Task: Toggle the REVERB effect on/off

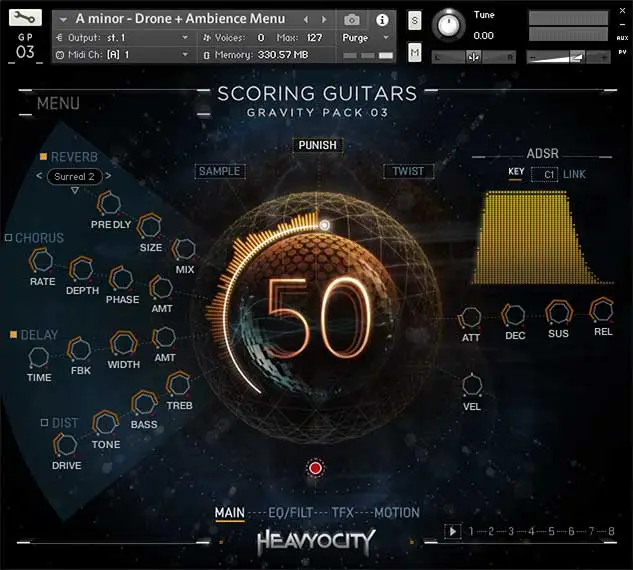Action: (x=43, y=157)
